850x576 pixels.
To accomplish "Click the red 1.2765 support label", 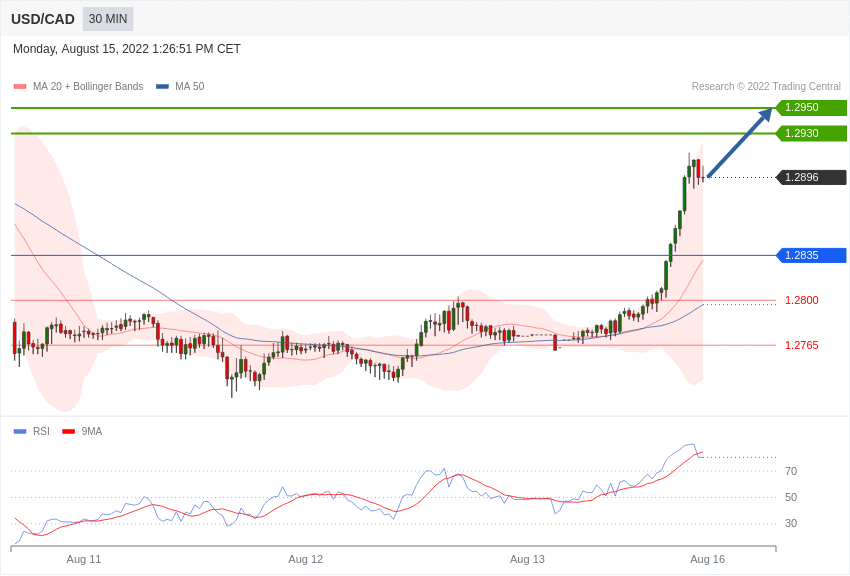I will click(801, 345).
